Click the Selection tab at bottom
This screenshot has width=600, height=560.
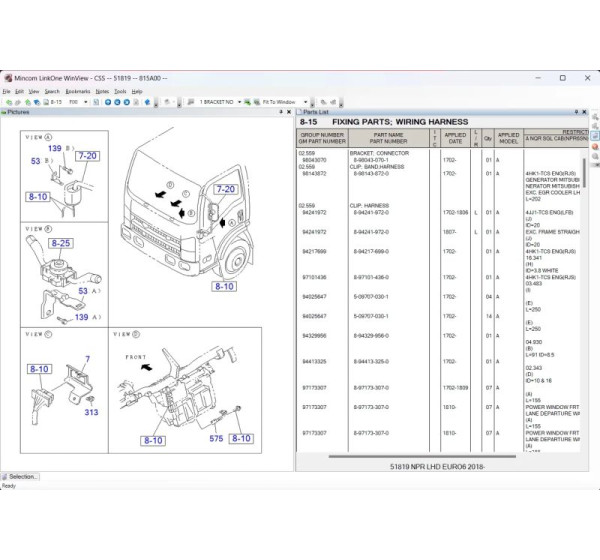22,477
